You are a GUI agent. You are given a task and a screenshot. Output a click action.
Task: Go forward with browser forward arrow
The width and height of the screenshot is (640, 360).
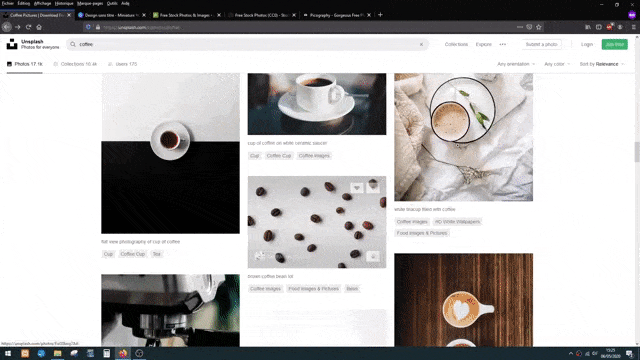(x=18, y=27)
